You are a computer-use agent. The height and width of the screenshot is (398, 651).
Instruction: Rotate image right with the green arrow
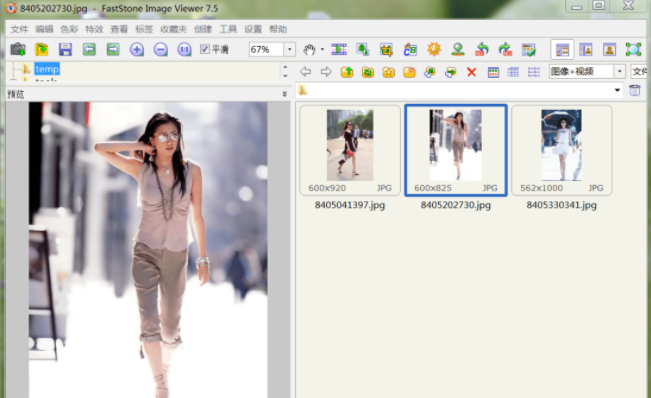pos(505,49)
